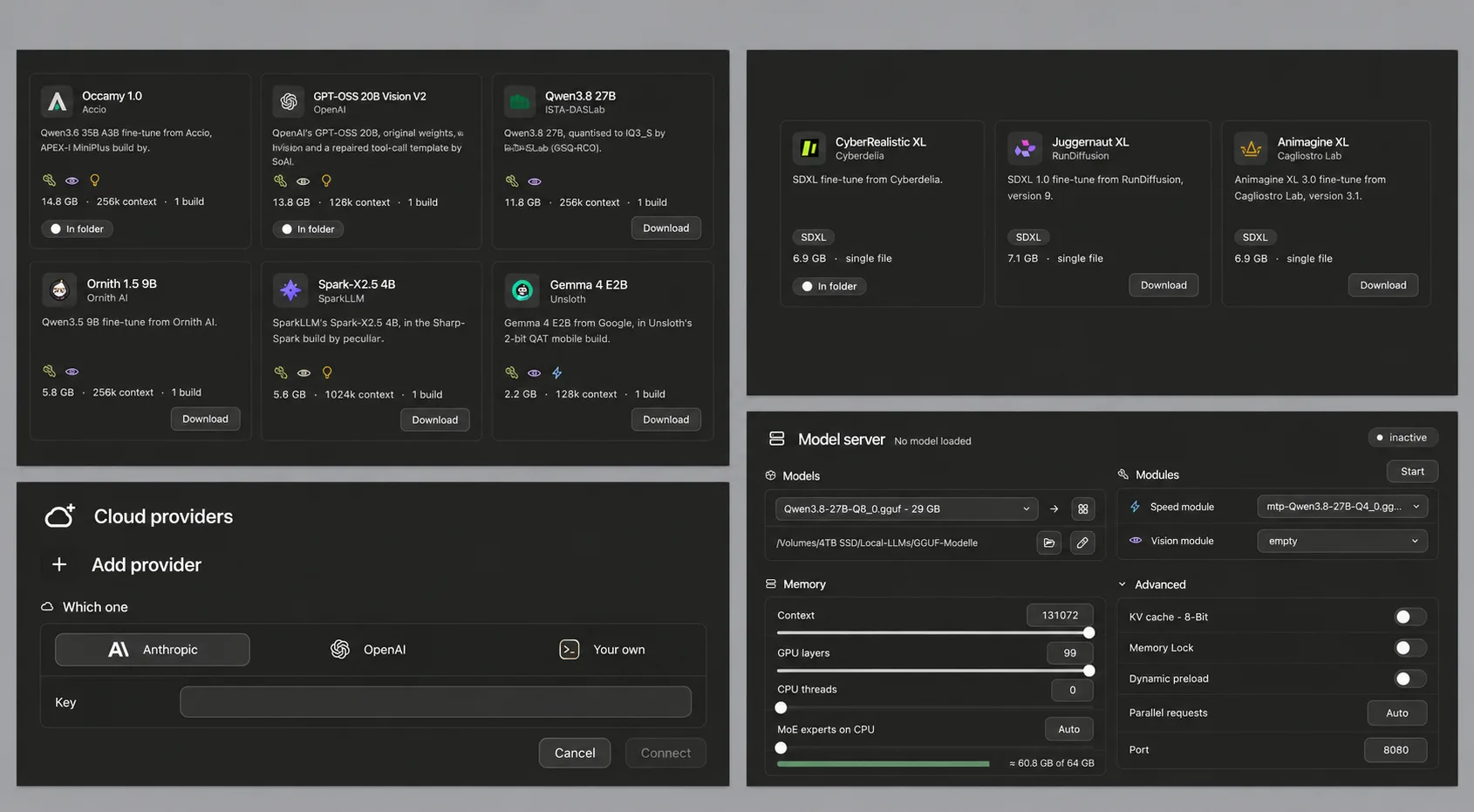The image size is (1474, 812).
Task: Click the Port field showing 8080
Action: 1396,750
